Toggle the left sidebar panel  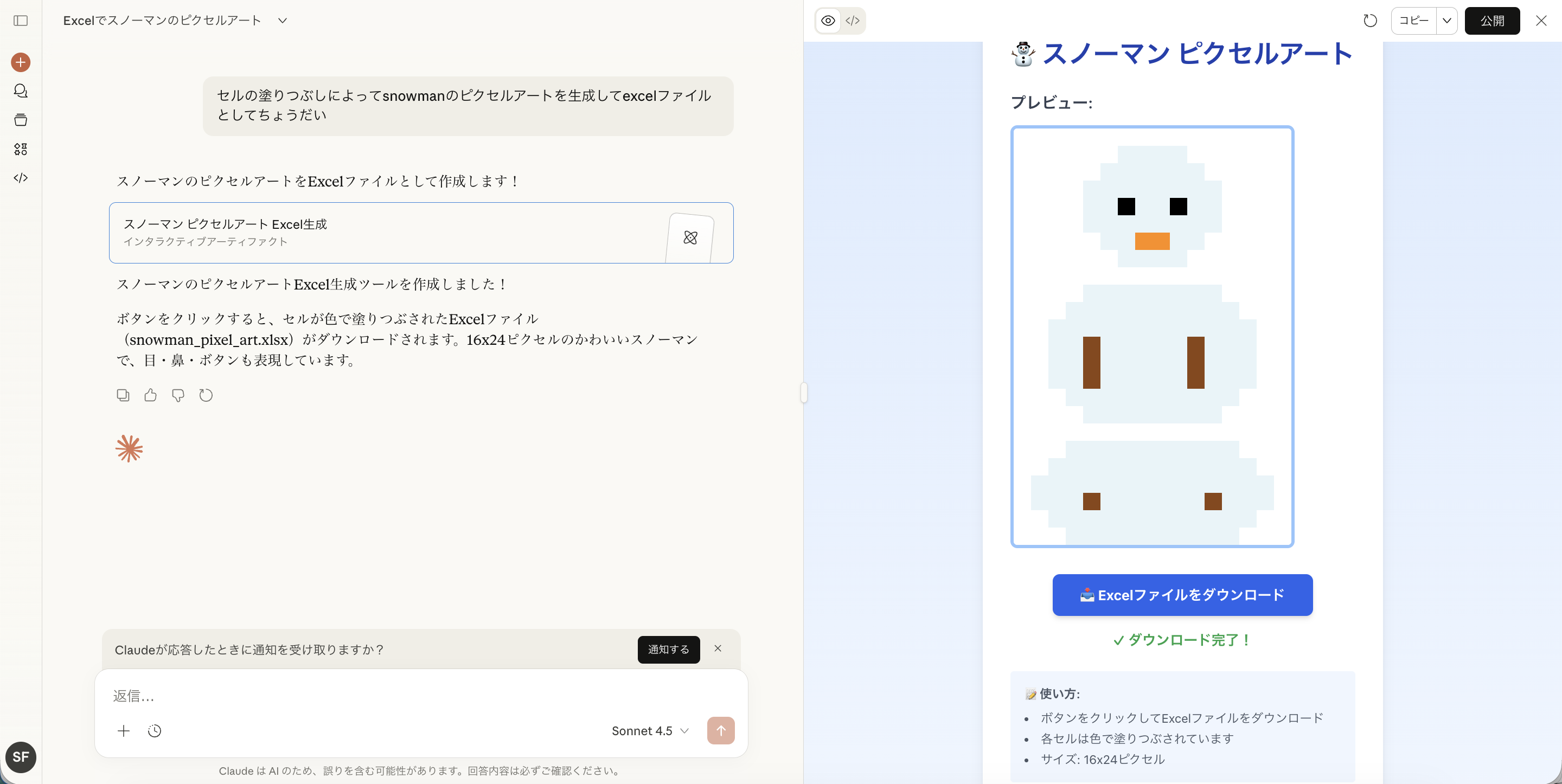click(21, 21)
